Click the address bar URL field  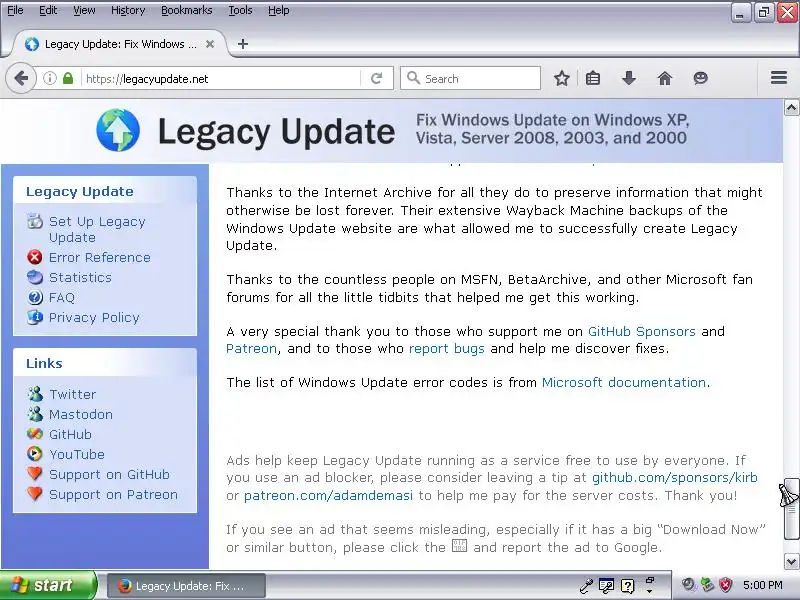pos(222,79)
